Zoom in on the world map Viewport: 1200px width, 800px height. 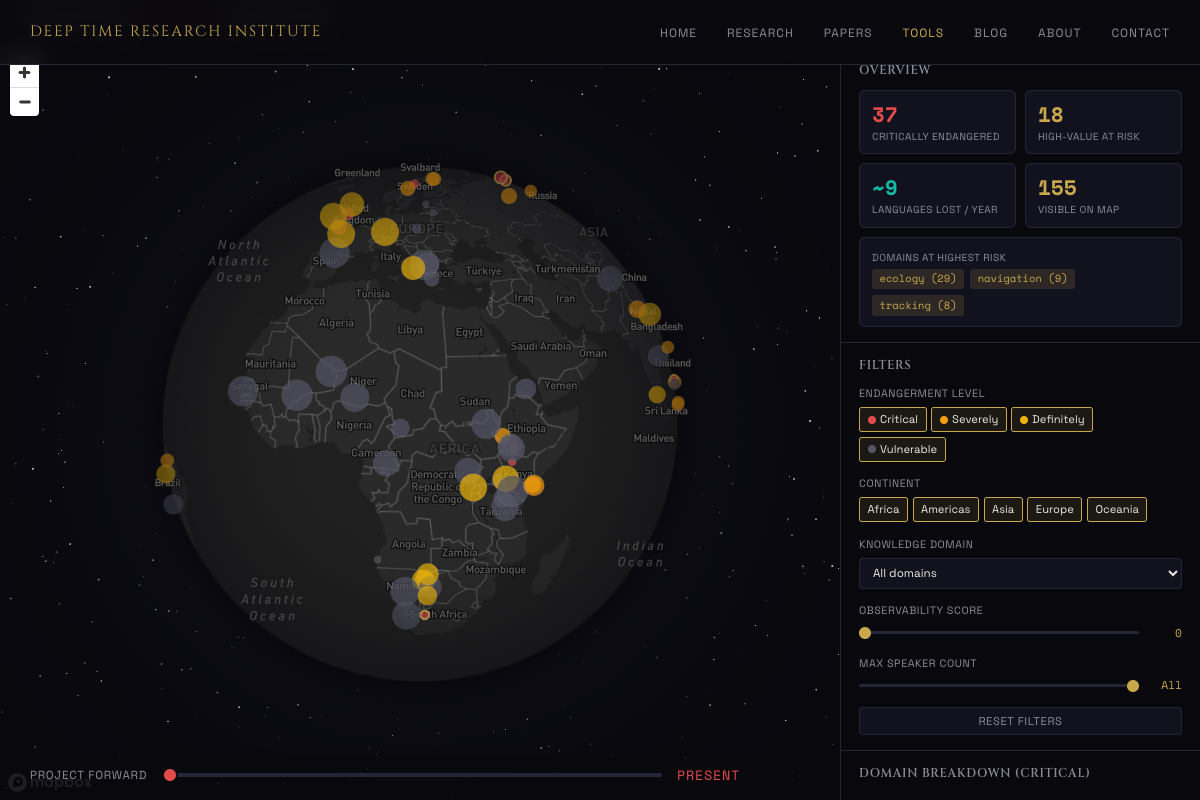coord(24,72)
